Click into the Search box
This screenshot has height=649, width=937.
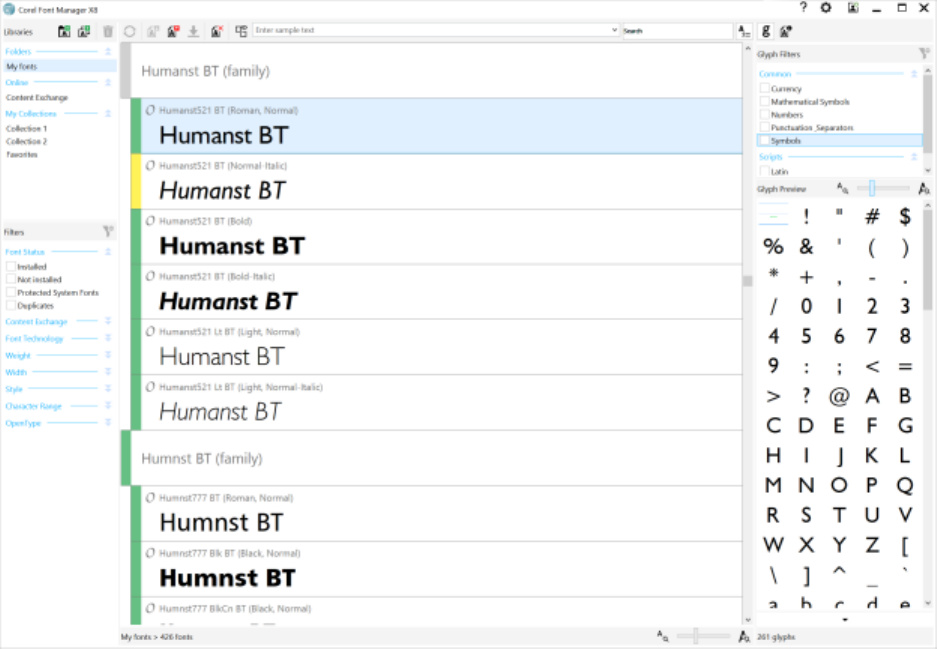point(678,30)
